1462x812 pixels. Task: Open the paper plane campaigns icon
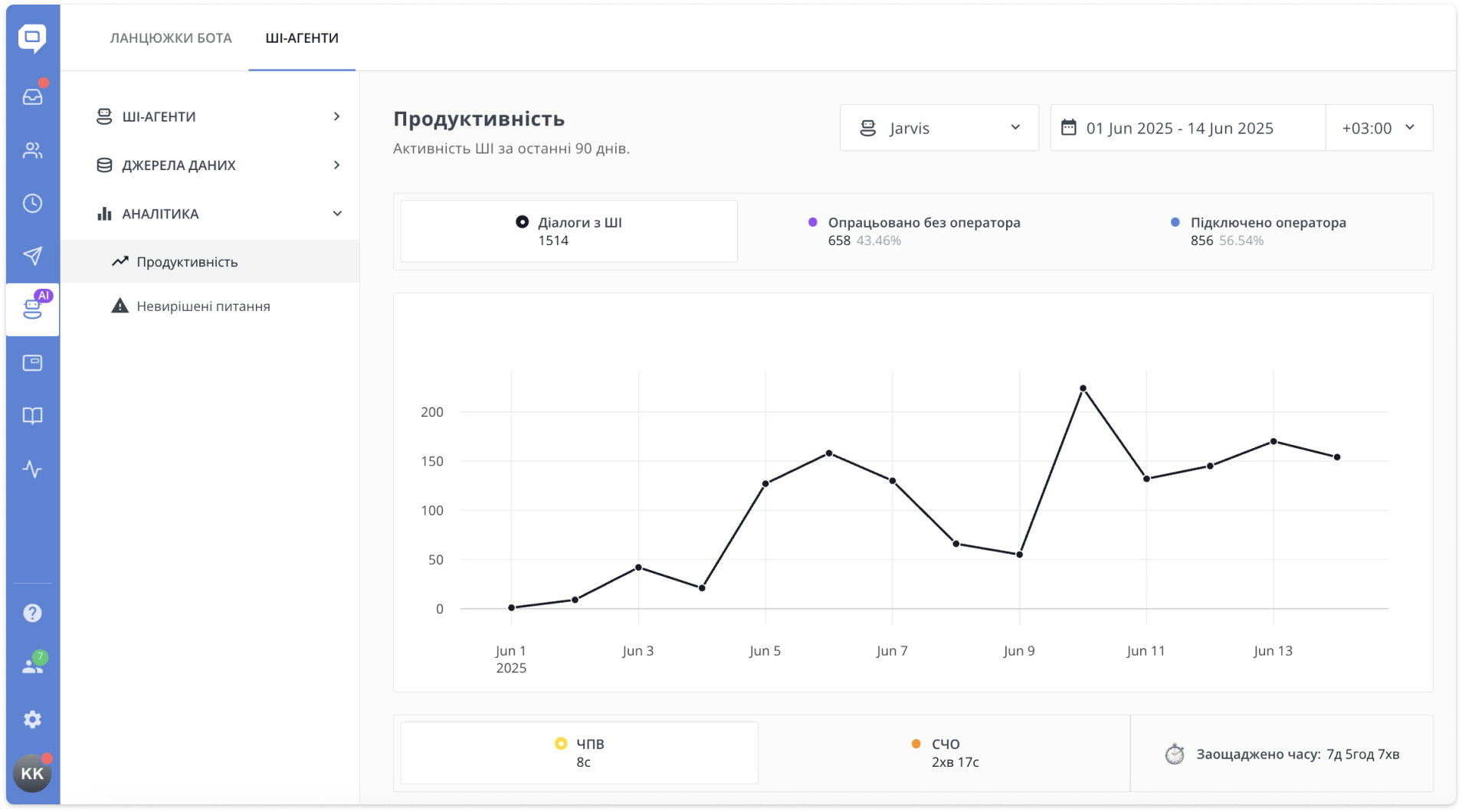32,256
